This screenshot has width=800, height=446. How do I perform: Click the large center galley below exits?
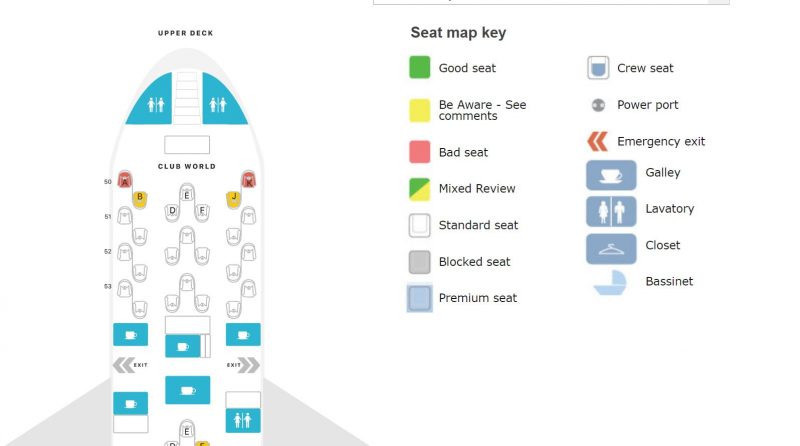click(x=188, y=390)
